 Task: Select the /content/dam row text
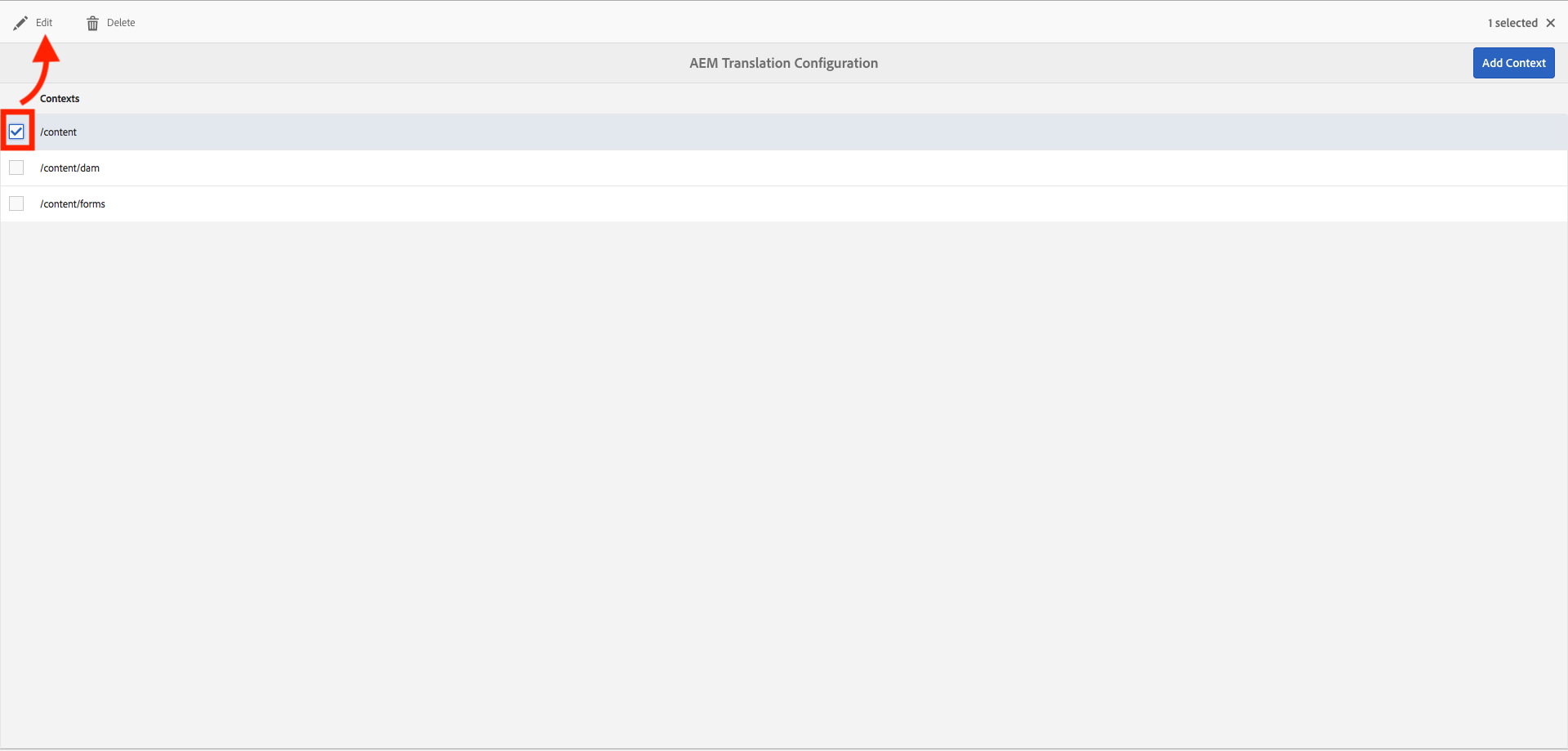pos(69,168)
